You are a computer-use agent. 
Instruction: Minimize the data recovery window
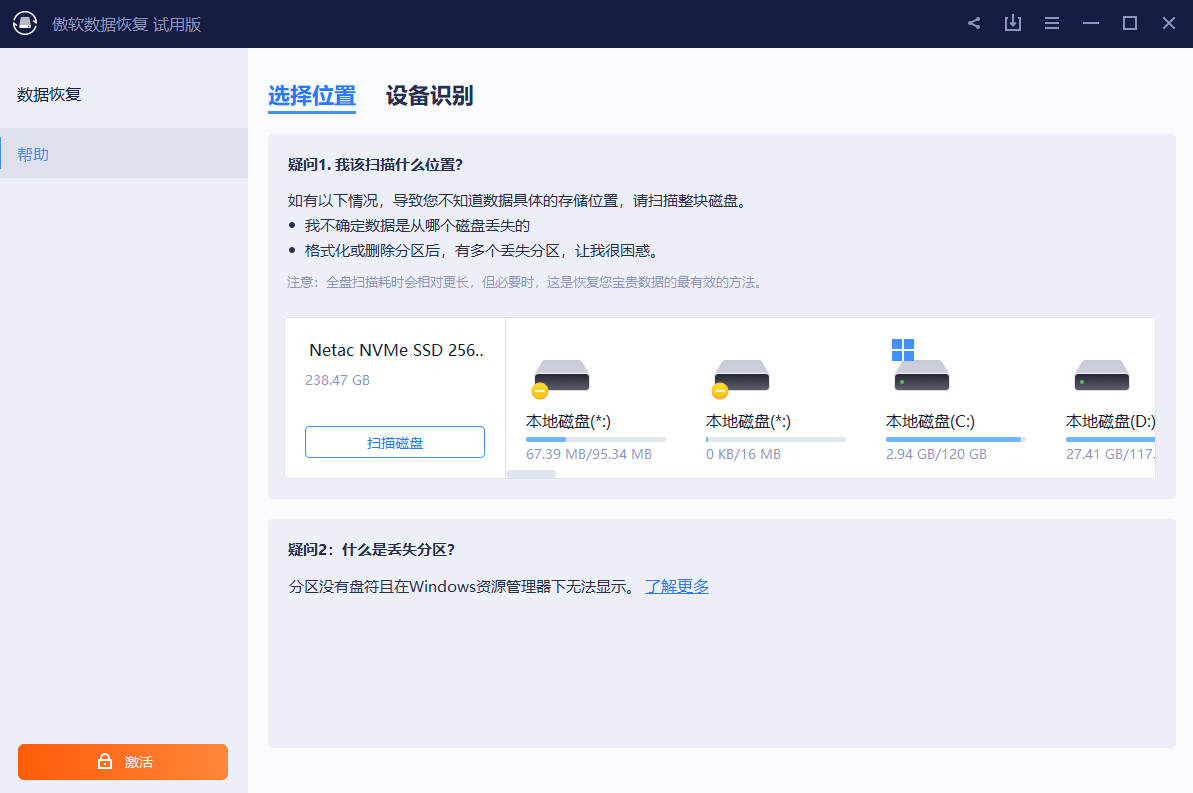1091,24
